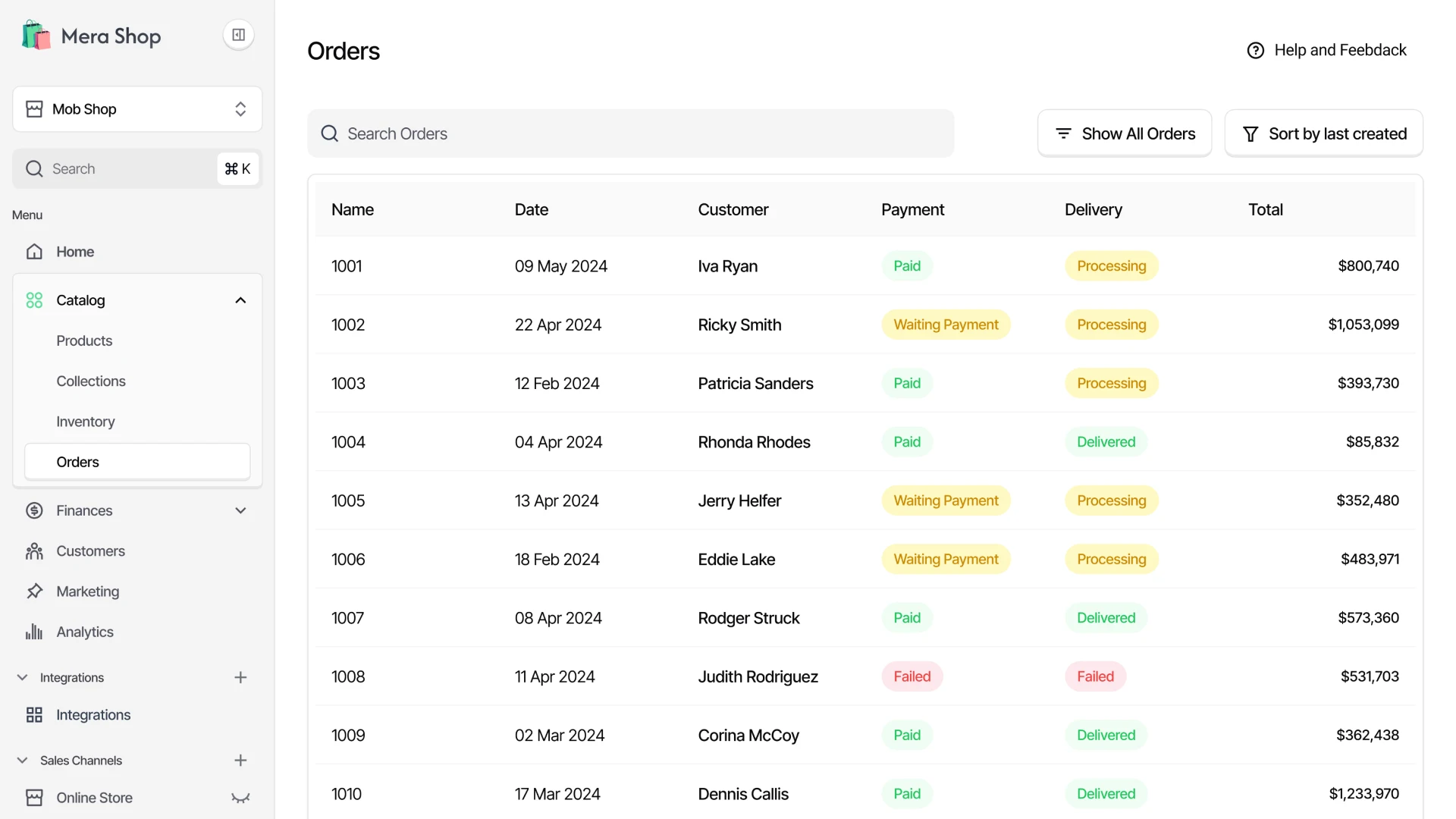Collapse the sidebar using the panel icon
The image size is (1456, 819).
238,34
